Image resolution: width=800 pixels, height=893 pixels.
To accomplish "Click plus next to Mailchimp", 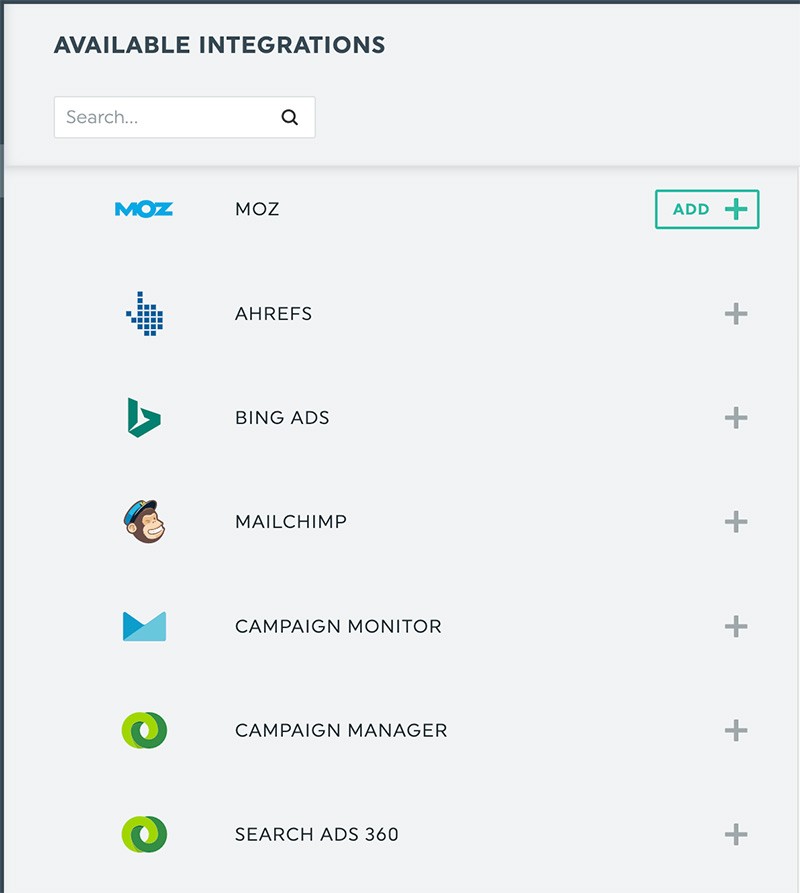I will (x=736, y=522).
